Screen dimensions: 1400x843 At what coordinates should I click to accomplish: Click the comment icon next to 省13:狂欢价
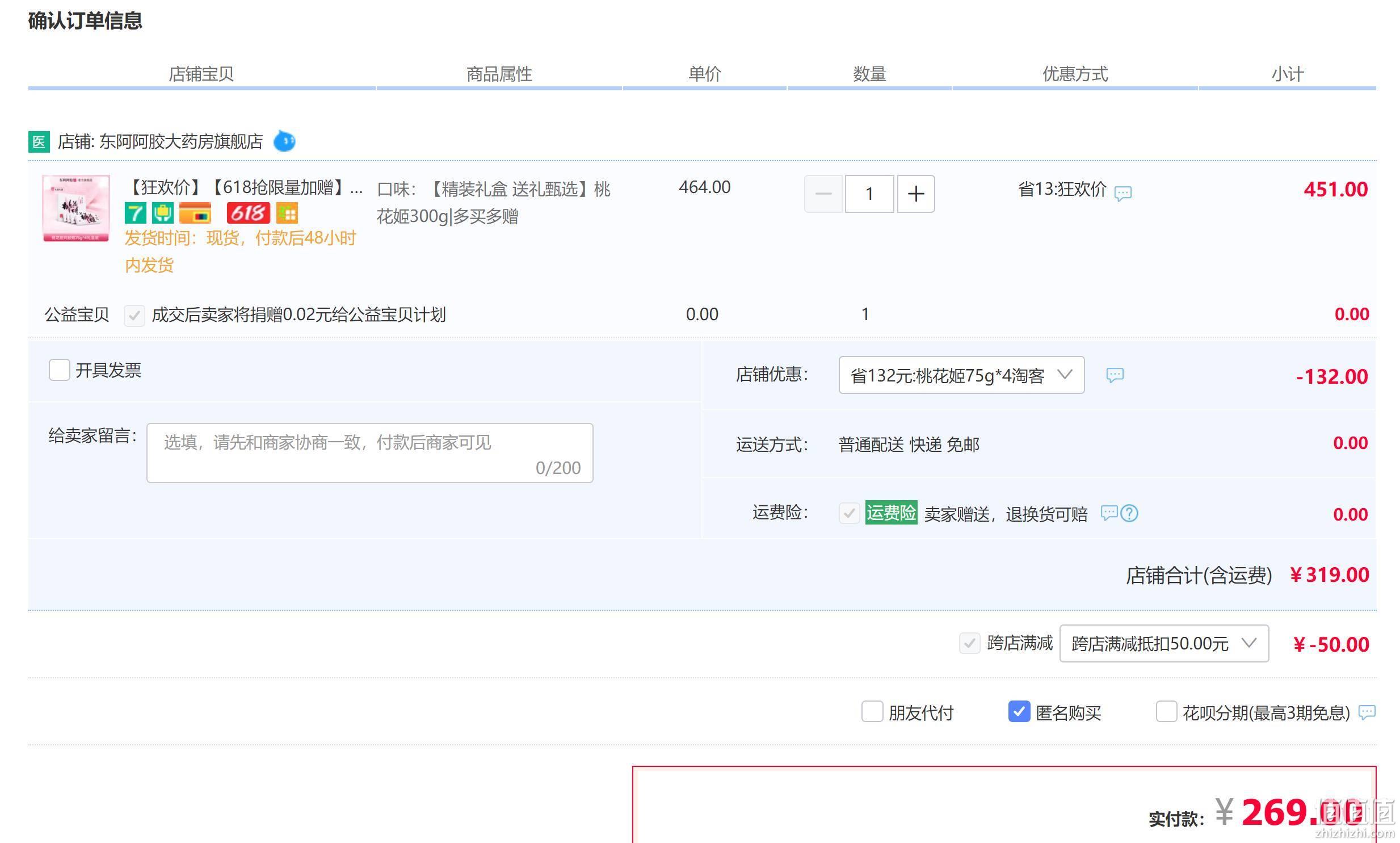point(1123,193)
